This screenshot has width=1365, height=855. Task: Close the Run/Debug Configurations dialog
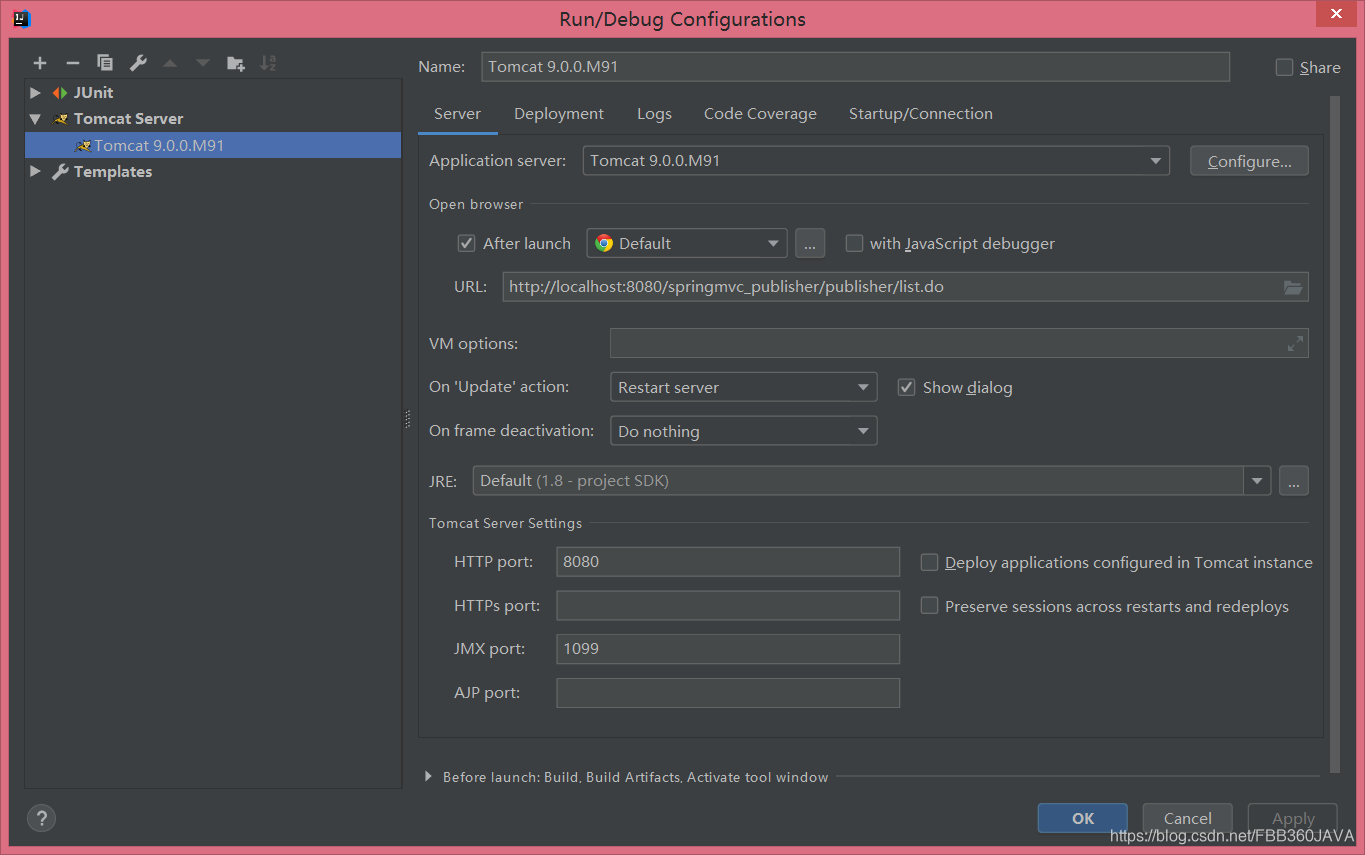(1336, 13)
